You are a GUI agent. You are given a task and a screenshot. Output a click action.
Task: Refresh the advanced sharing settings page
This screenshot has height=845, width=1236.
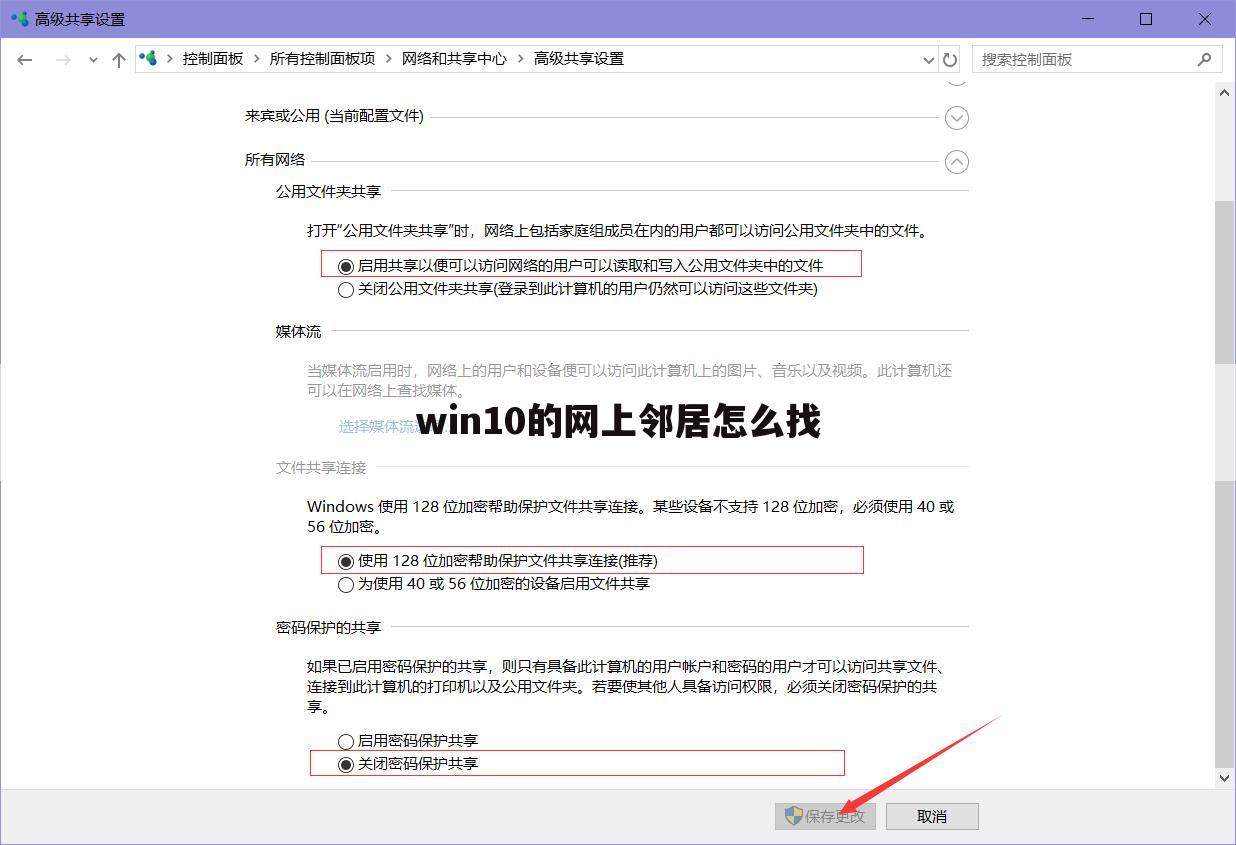(x=950, y=59)
